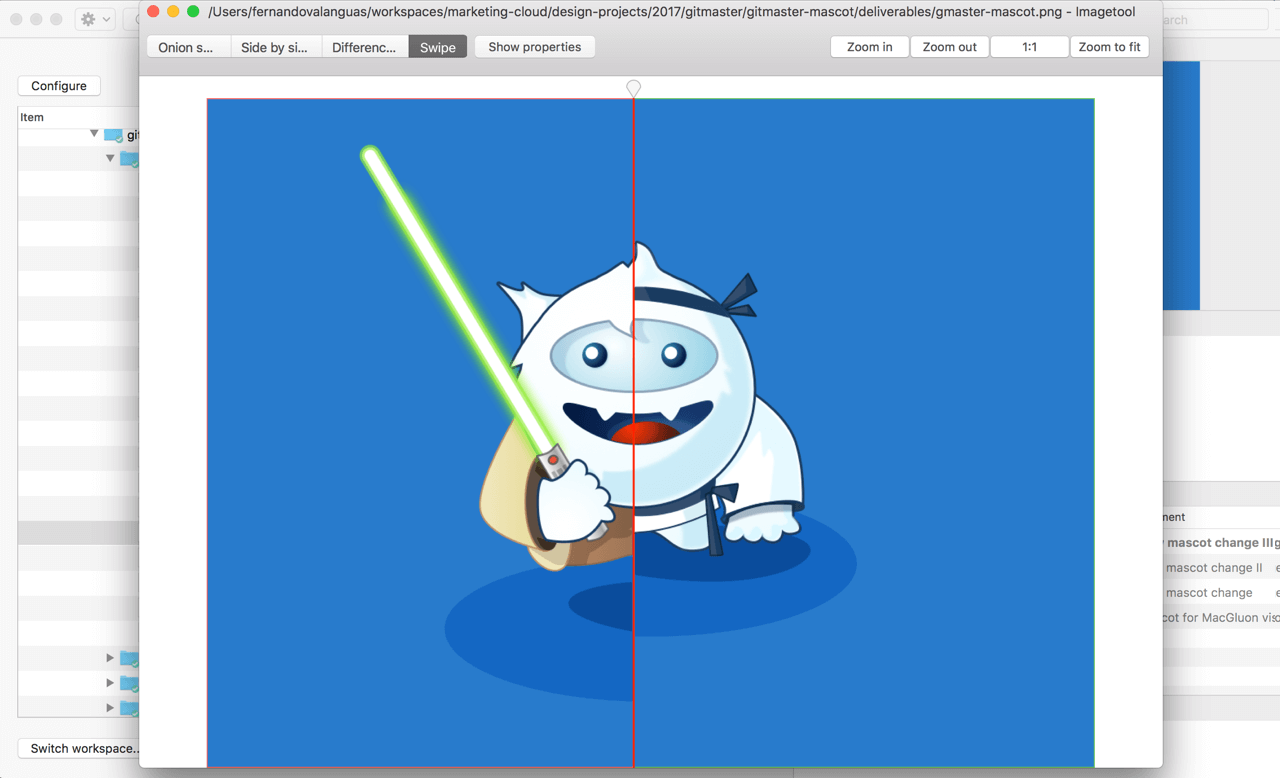Viewport: 1280px width, 778px height.
Task: Close the Imagetool window
Action: [153, 12]
